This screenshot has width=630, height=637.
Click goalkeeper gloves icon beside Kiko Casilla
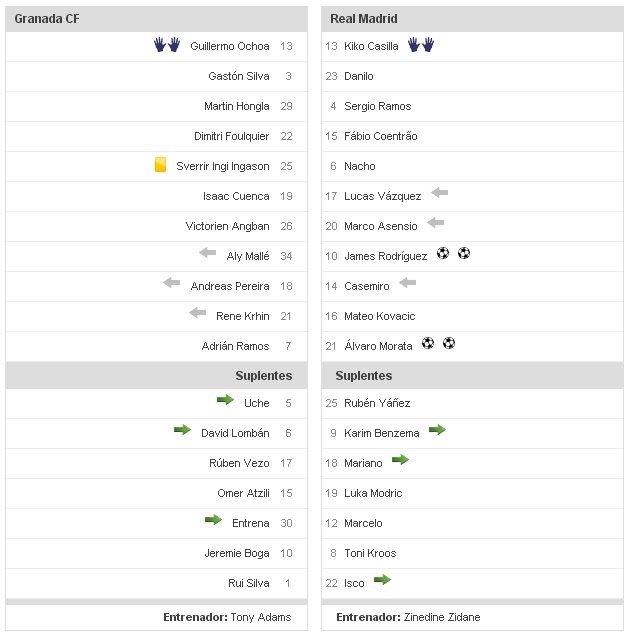421,45
